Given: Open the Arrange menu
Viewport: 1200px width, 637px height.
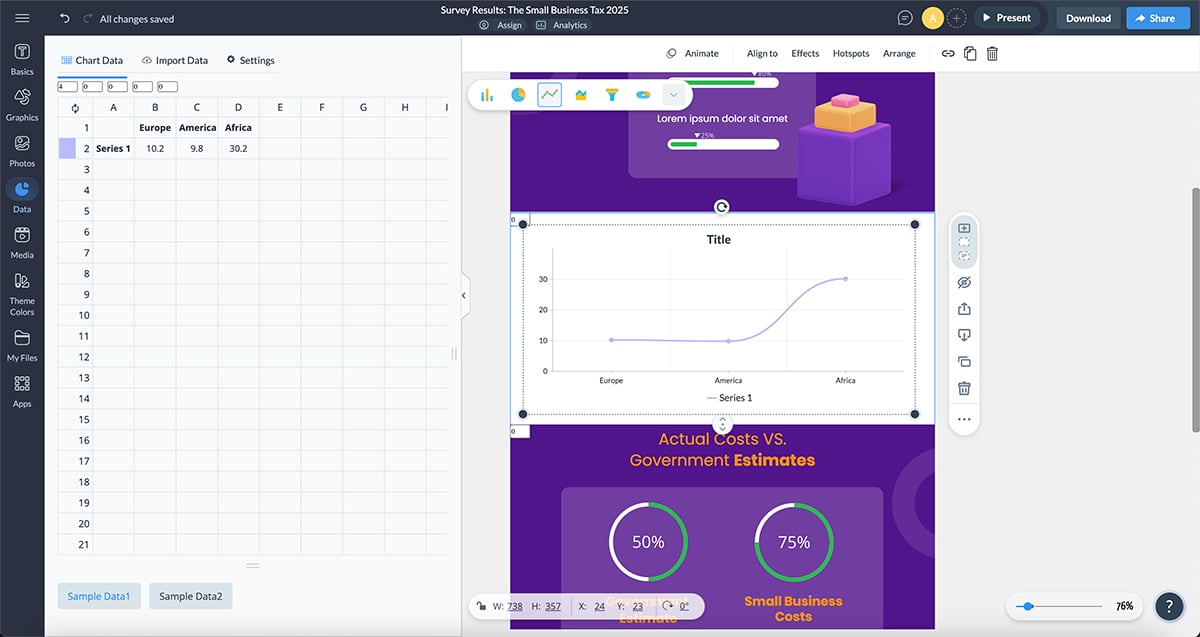Looking at the screenshot, I should pyautogui.click(x=898, y=53).
